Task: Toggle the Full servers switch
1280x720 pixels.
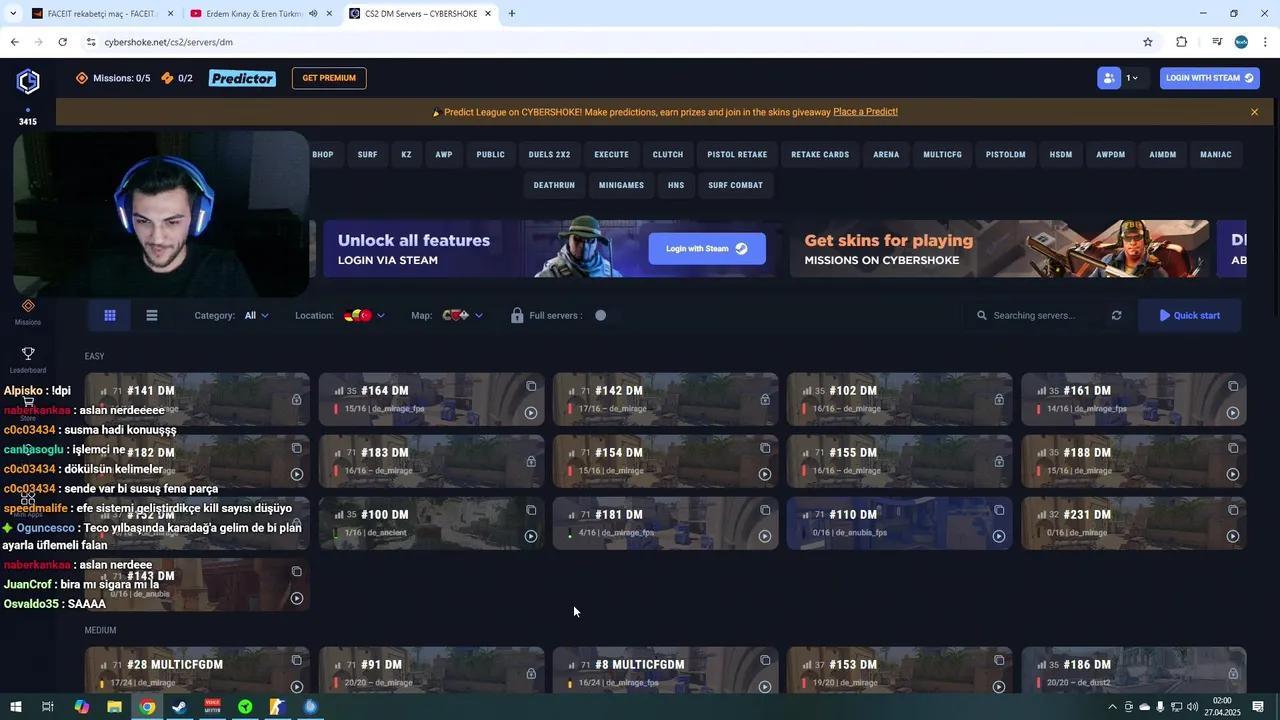Action: (x=600, y=315)
